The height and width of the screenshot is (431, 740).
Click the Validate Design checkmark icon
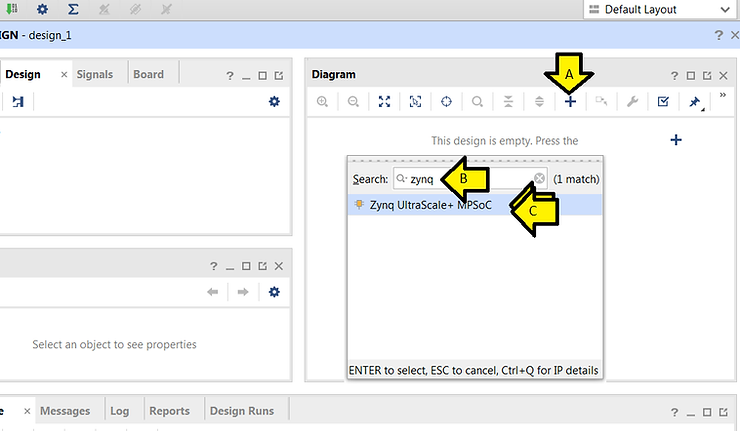click(x=663, y=102)
